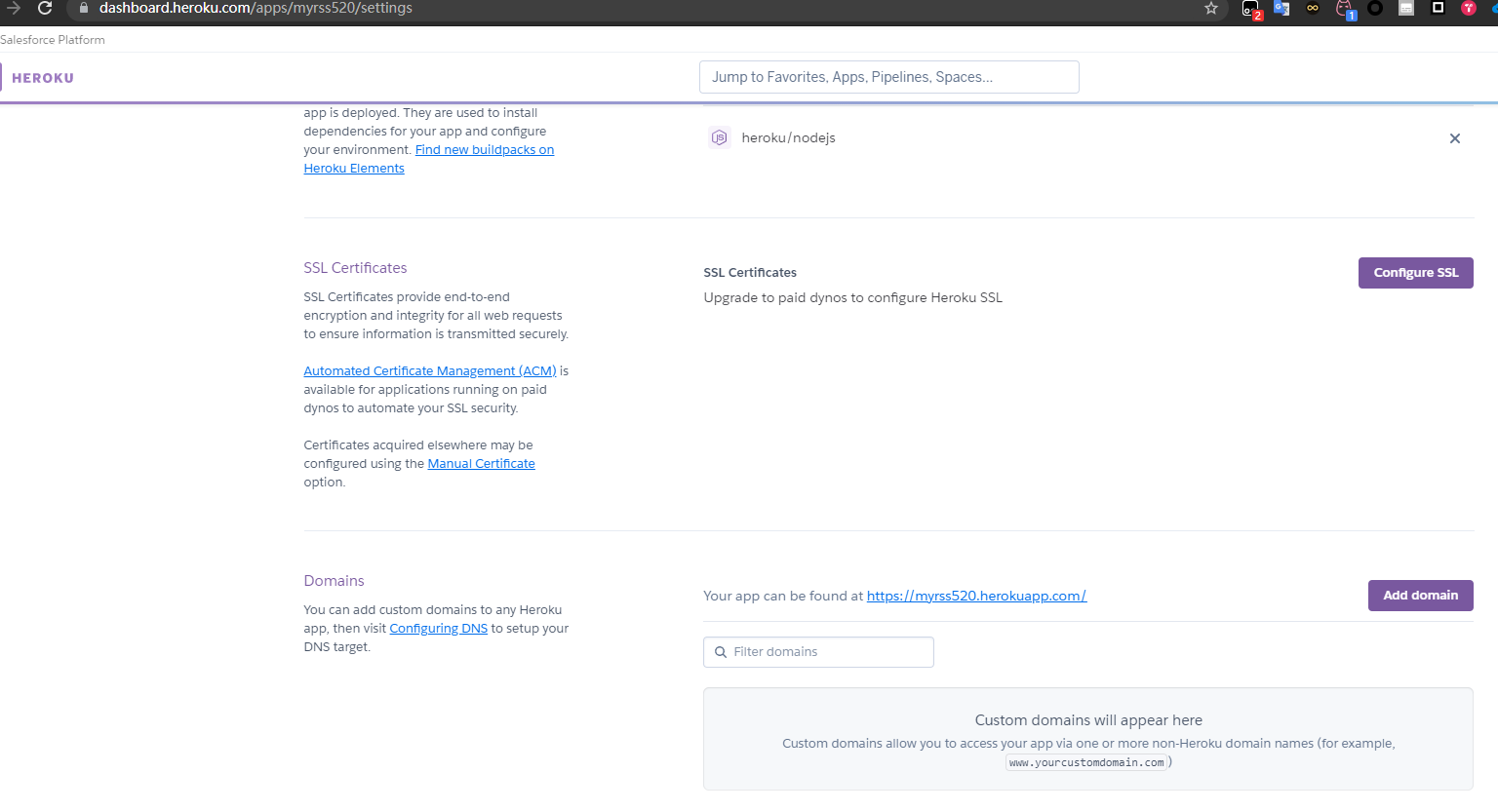Click www.yourcustomdomain.com example text
The image size is (1498, 812).
tap(1086, 763)
